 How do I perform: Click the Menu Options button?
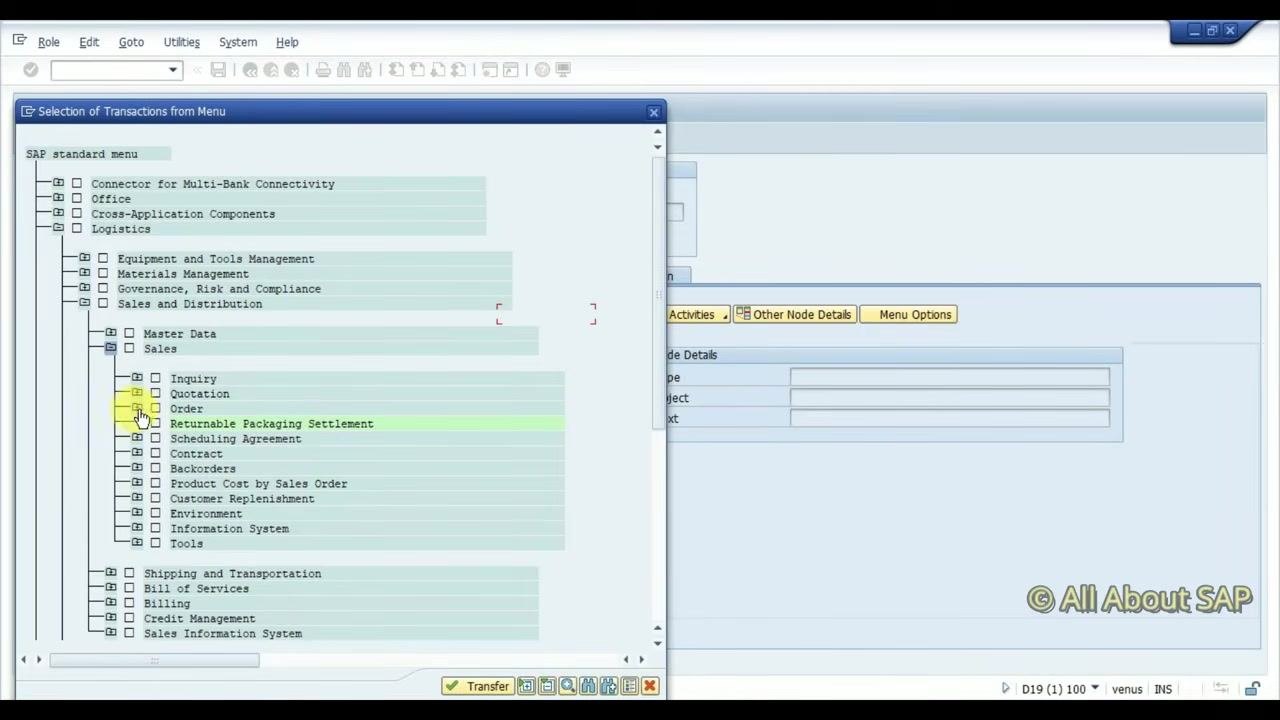tap(908, 315)
